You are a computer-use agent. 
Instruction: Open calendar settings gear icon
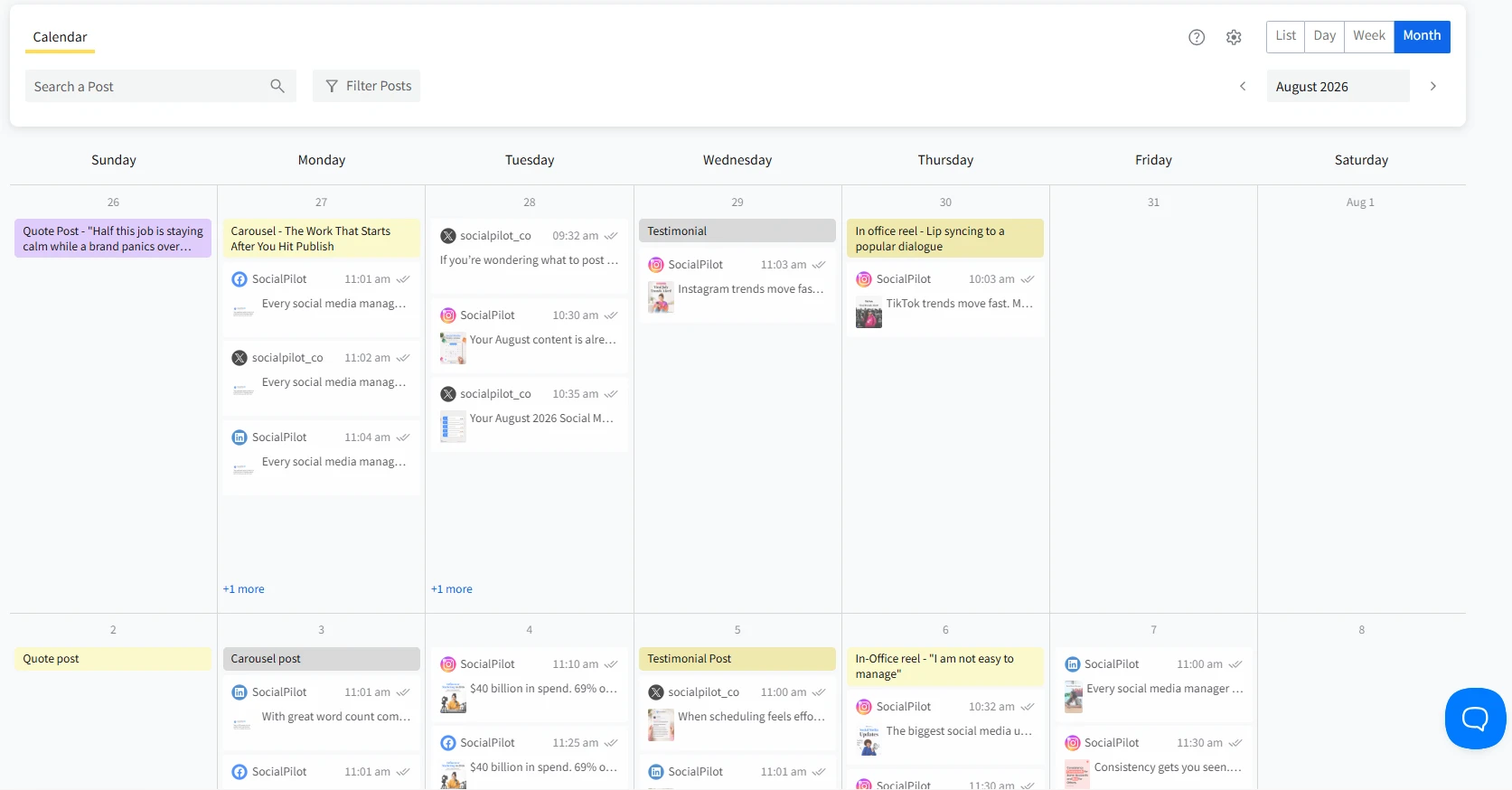[x=1234, y=37]
